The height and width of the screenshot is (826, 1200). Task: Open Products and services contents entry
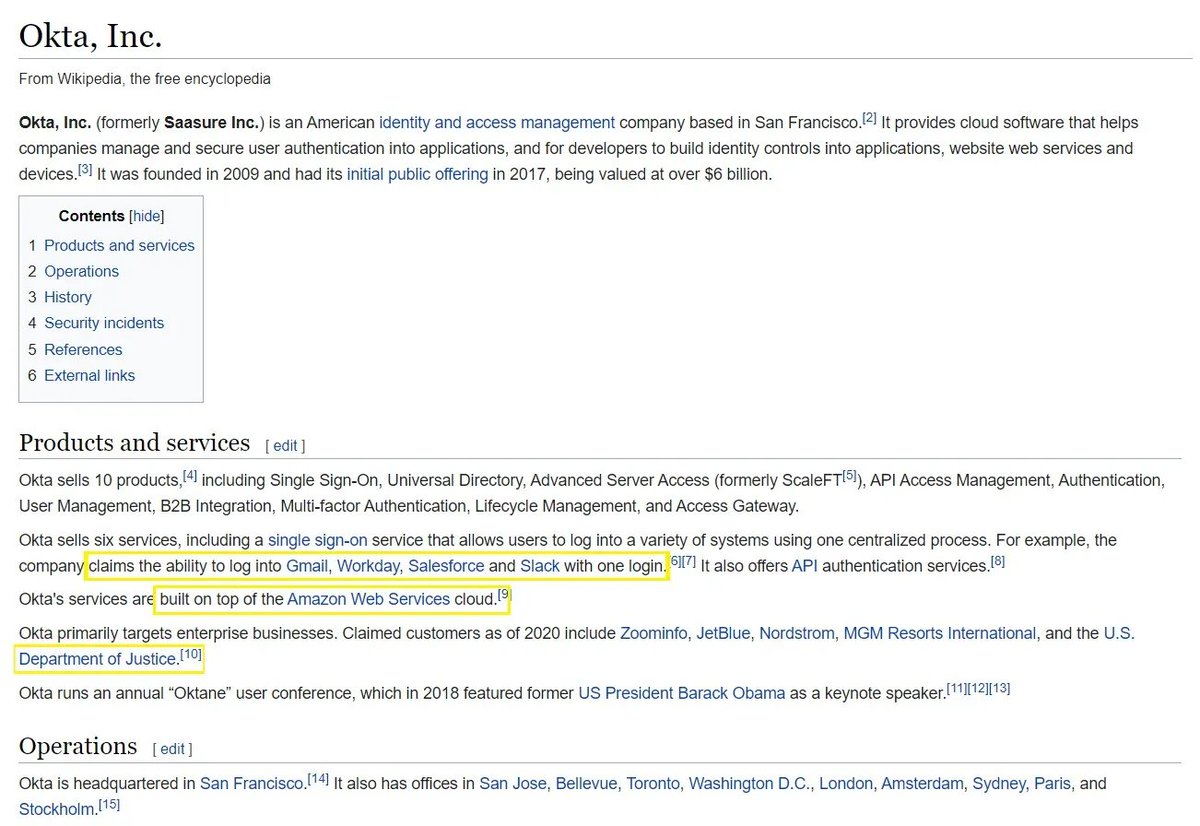(119, 245)
